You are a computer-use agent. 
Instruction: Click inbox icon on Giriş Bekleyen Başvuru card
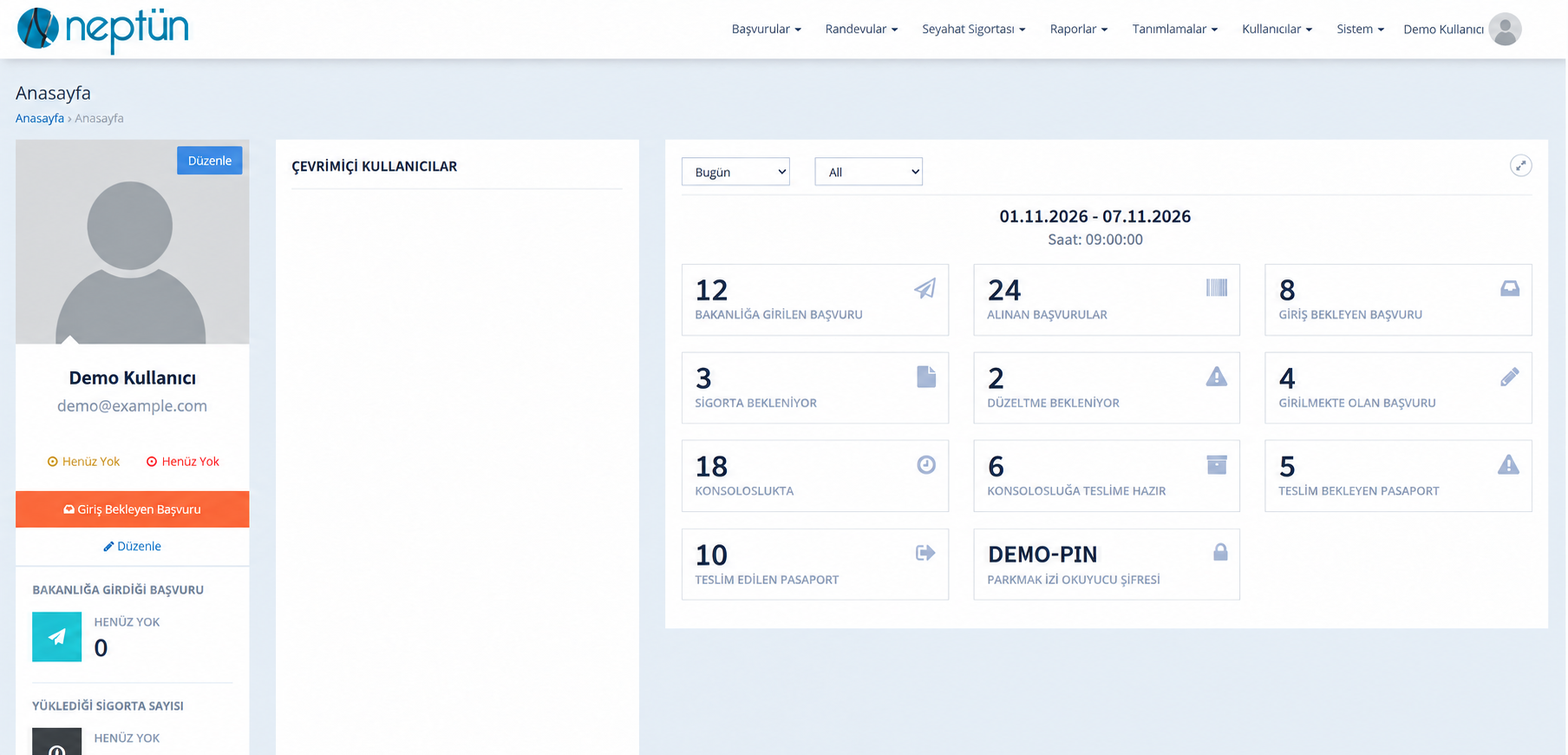[1510, 288]
